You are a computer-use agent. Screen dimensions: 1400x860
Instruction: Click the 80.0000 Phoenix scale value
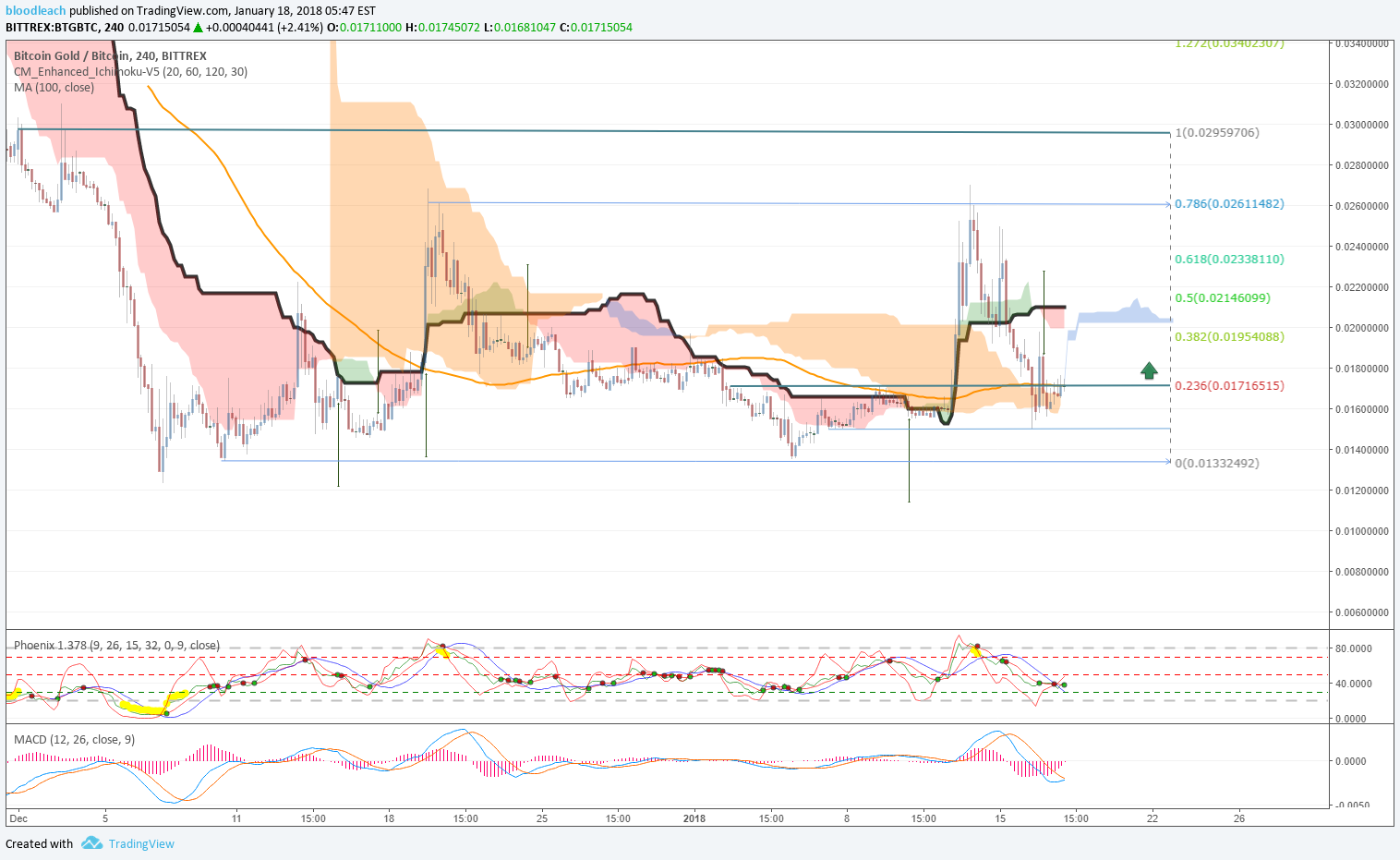pyautogui.click(x=1354, y=648)
